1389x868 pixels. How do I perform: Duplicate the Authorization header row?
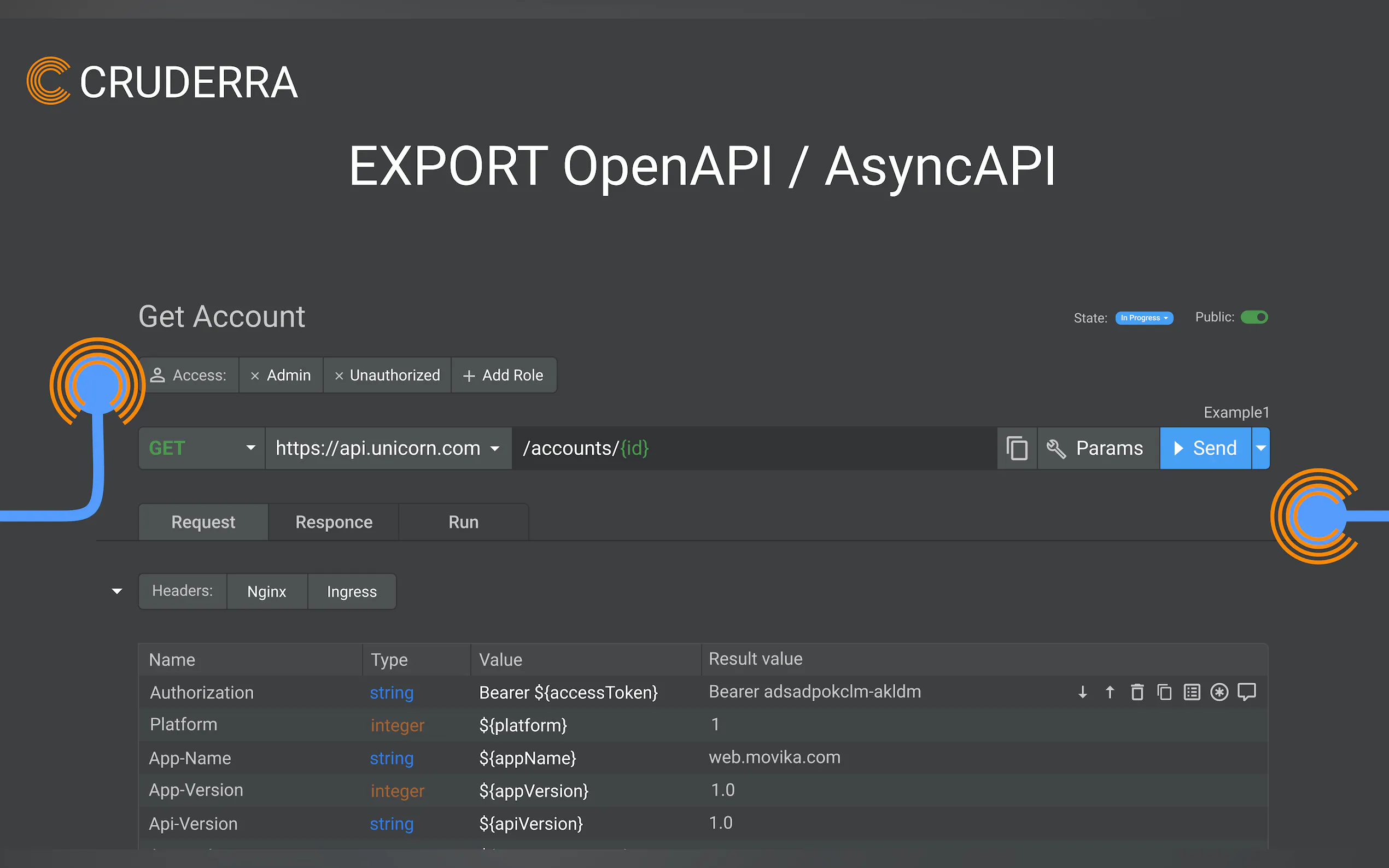tap(1164, 693)
